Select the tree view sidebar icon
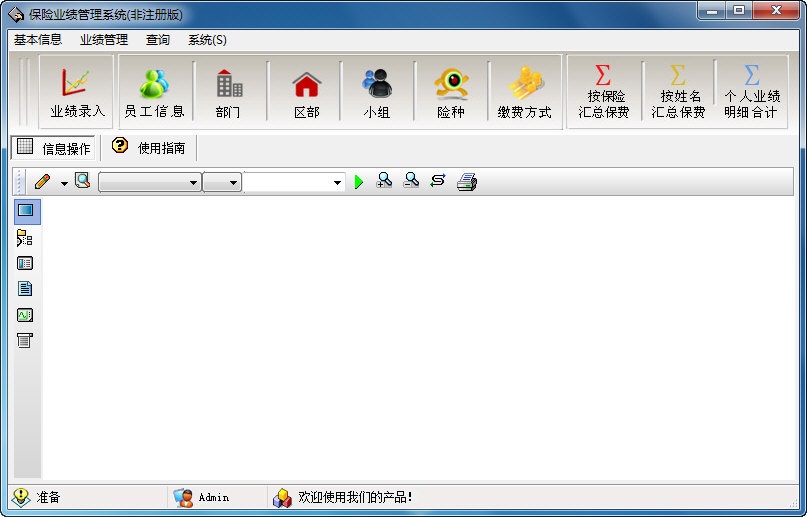 point(25,238)
